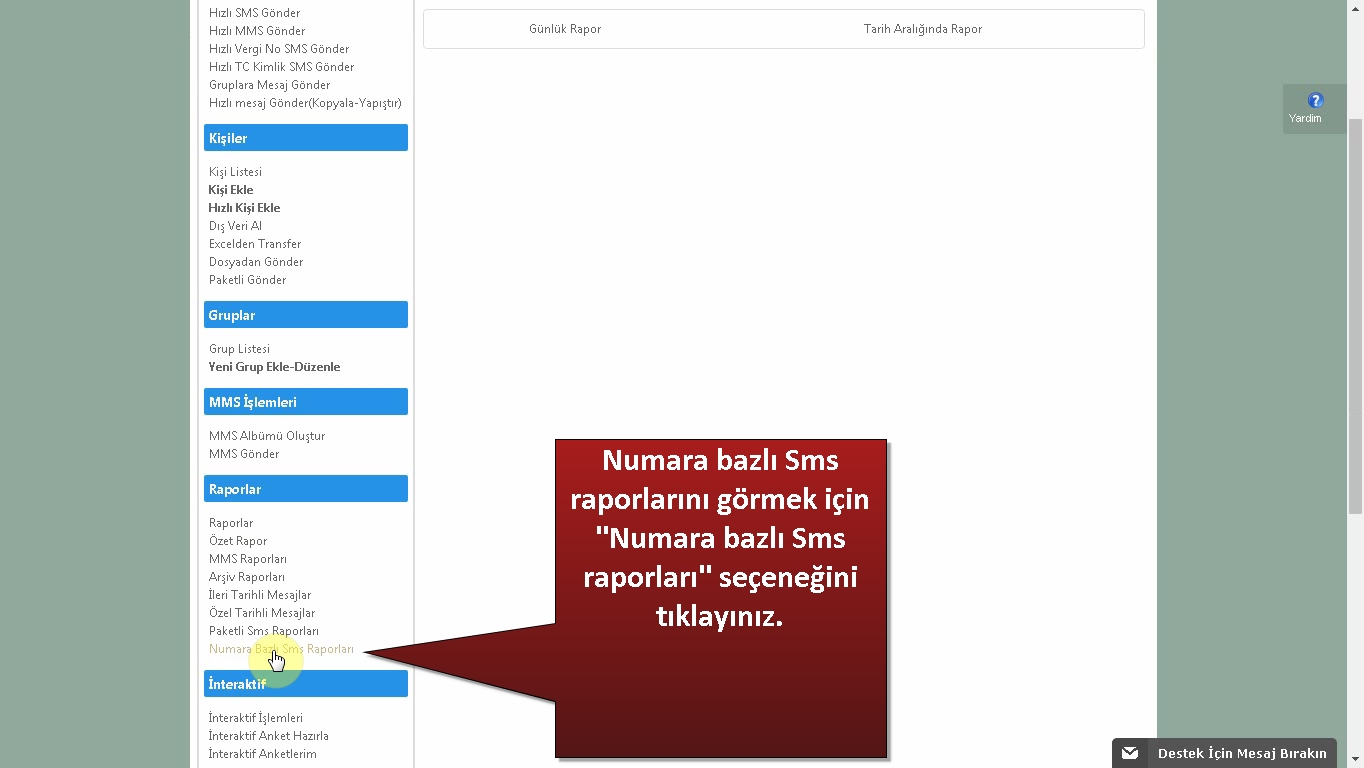Open Paketli Sms Raporları link

263,631
